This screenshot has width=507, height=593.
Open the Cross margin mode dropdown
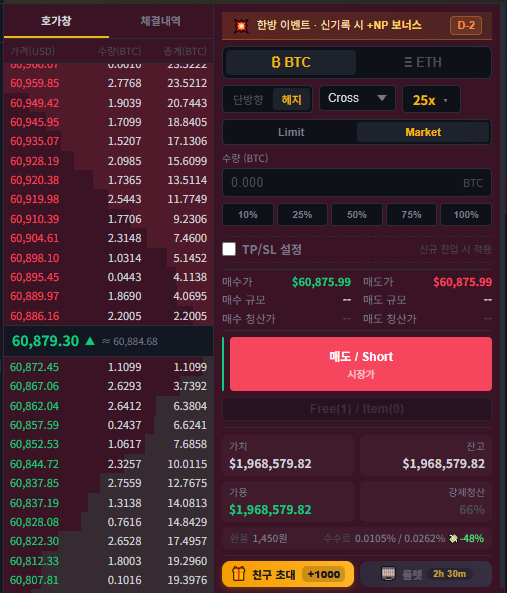(x=357, y=98)
